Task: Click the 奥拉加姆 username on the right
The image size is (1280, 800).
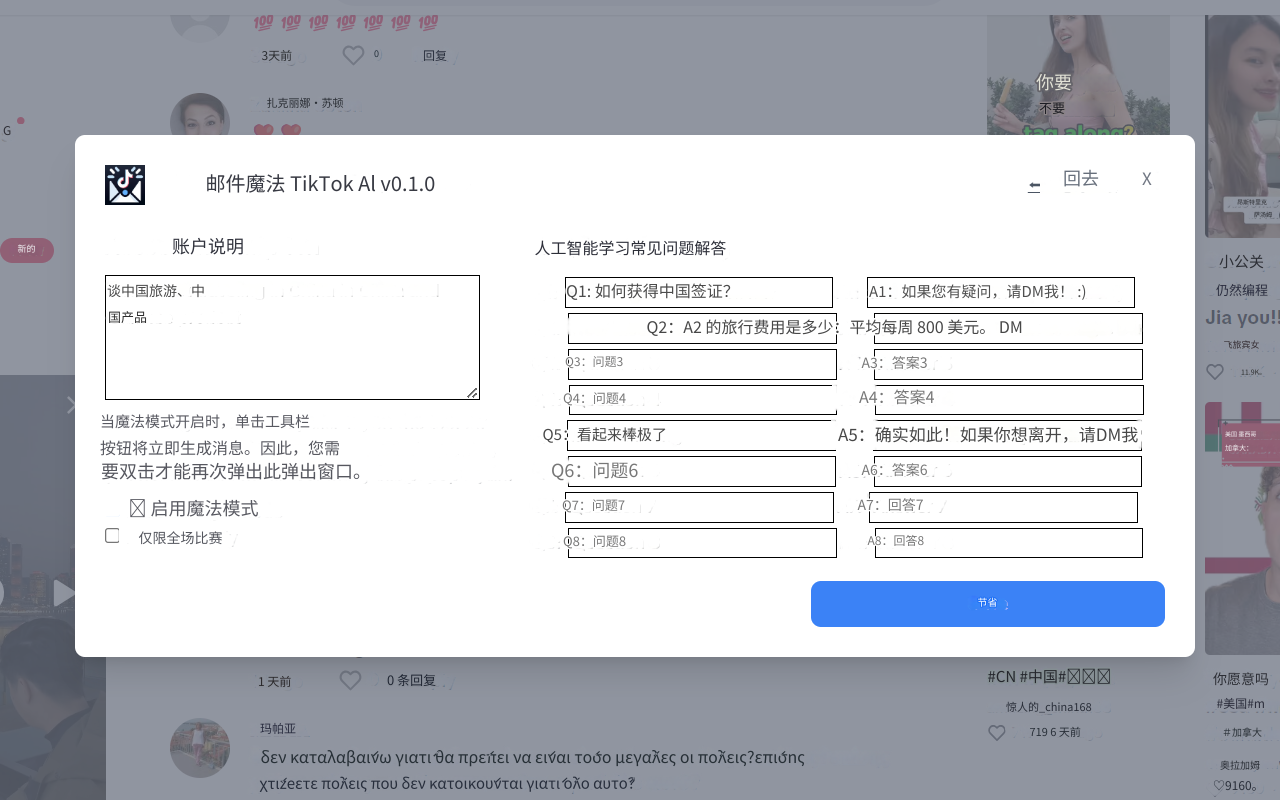Action: click(1240, 766)
